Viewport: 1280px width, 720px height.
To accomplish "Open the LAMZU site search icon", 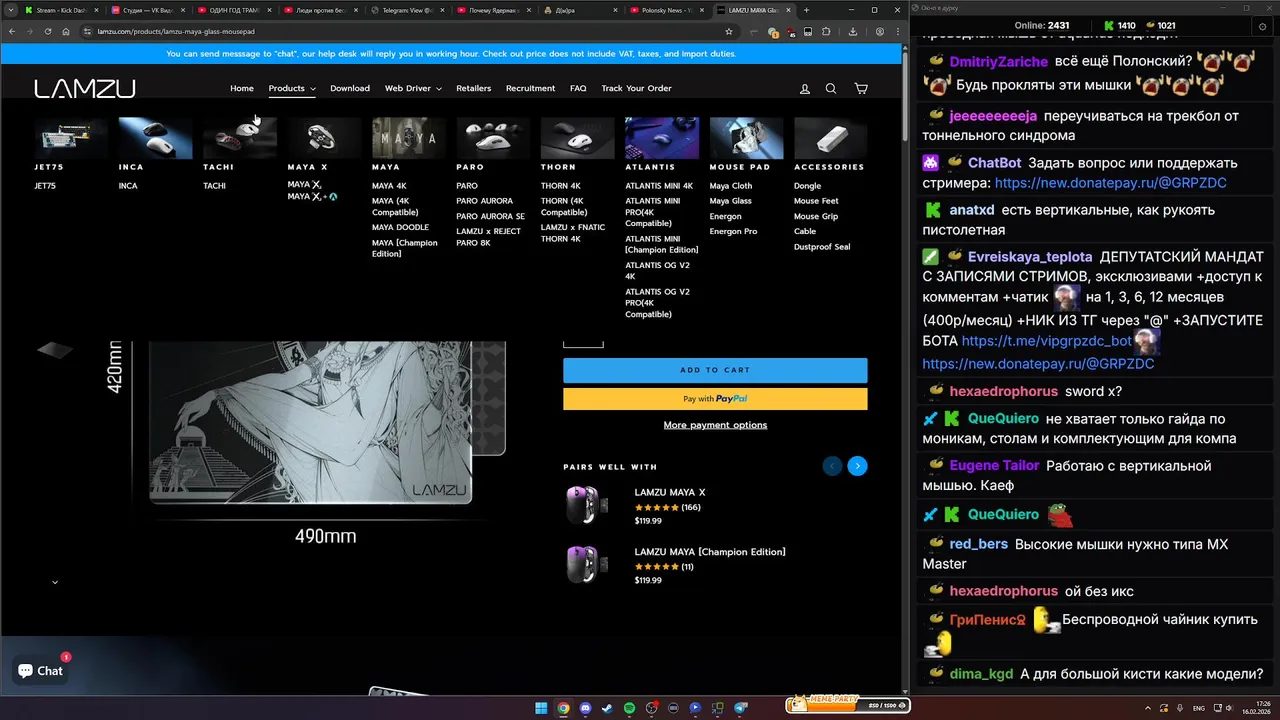I will tap(831, 89).
